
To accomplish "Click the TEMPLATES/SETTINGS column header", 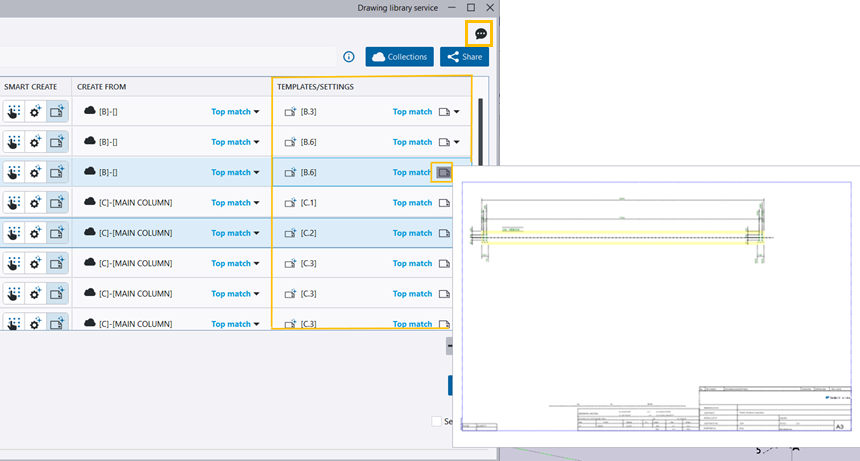I will point(315,87).
